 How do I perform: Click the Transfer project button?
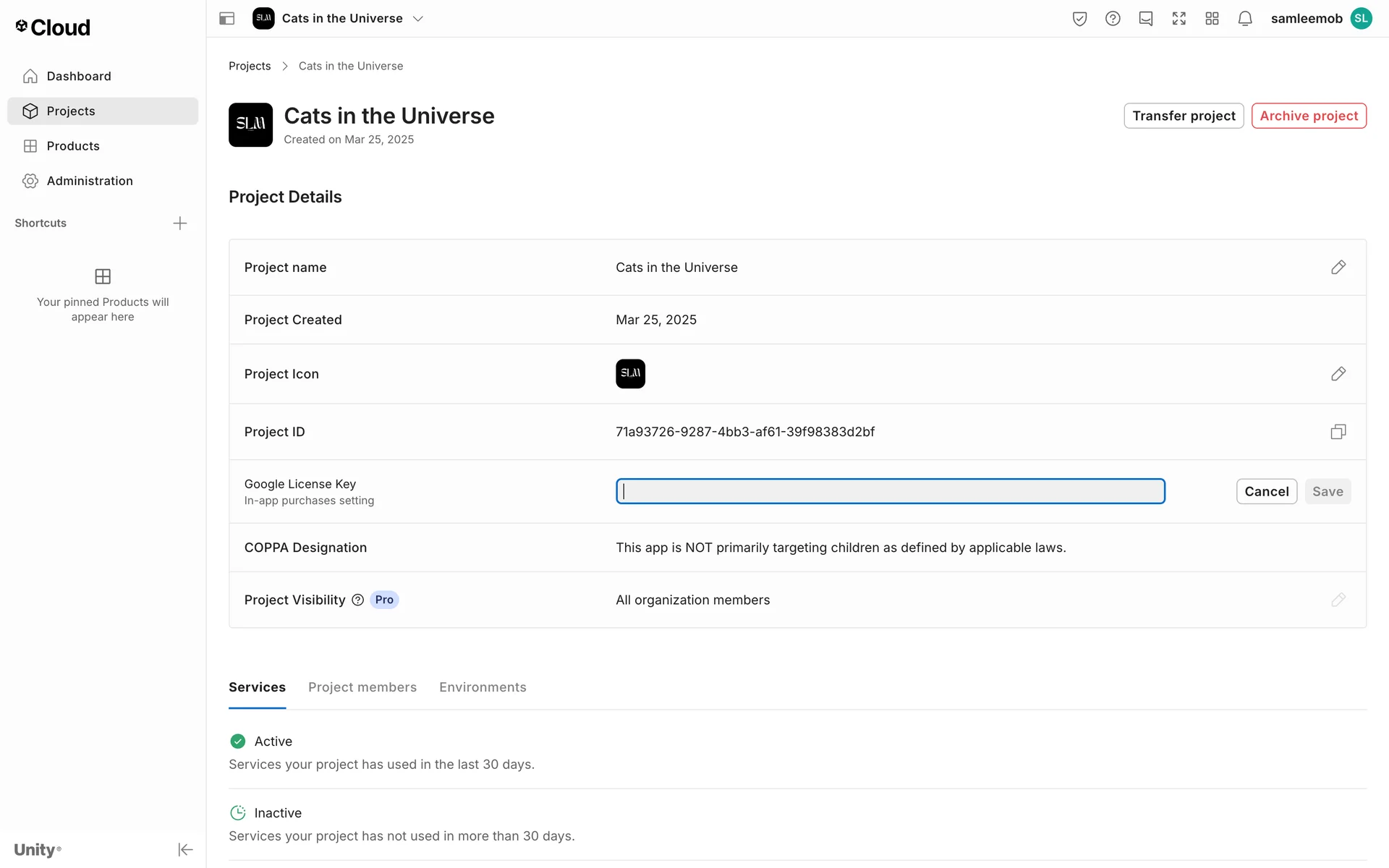[x=1183, y=116]
